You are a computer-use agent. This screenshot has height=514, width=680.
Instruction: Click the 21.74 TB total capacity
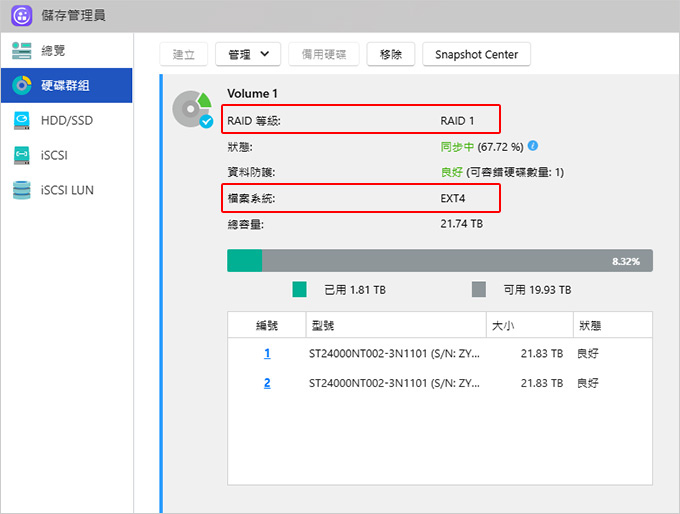pos(461,224)
